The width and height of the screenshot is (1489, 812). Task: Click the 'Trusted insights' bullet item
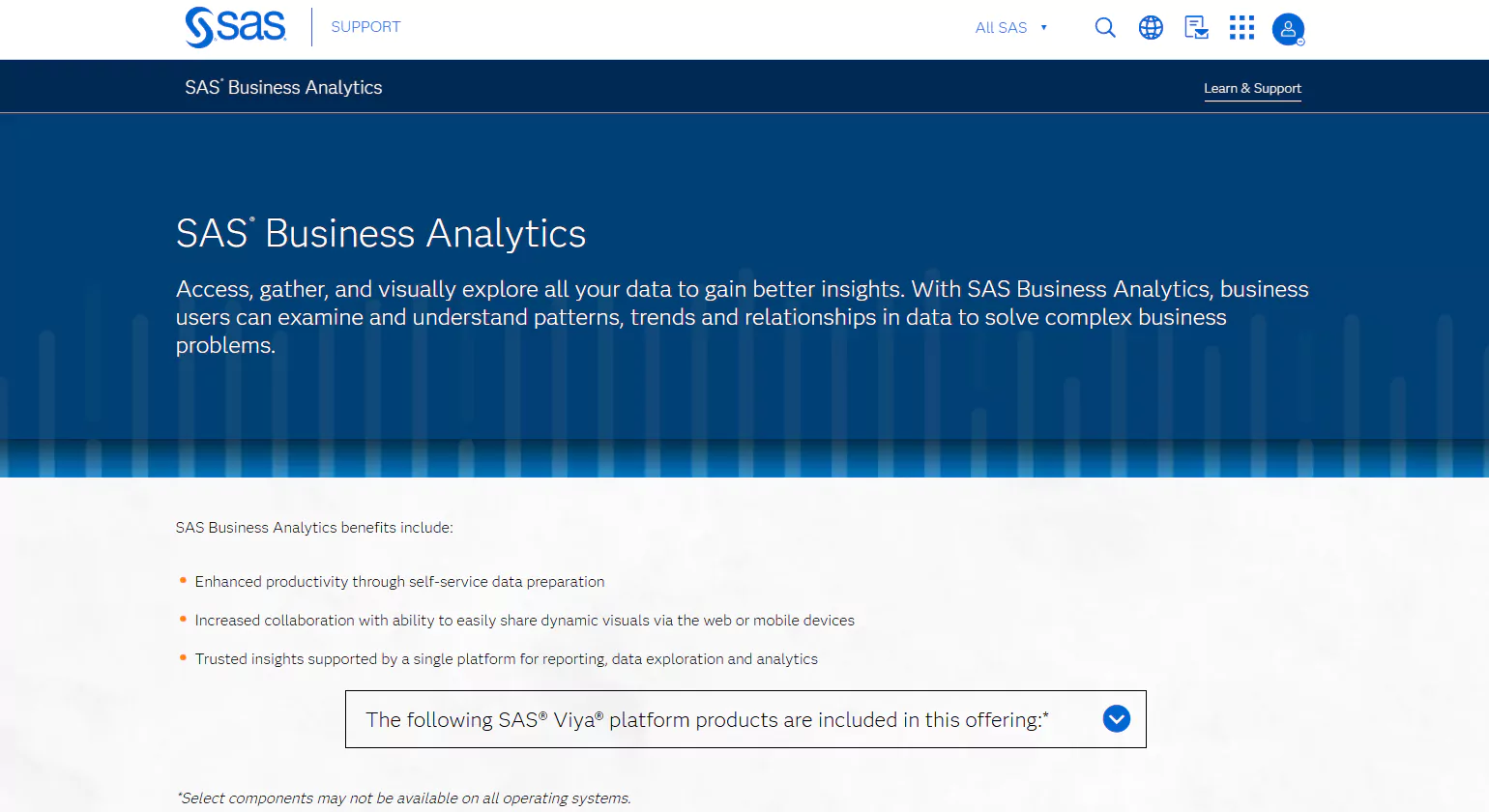(x=506, y=659)
